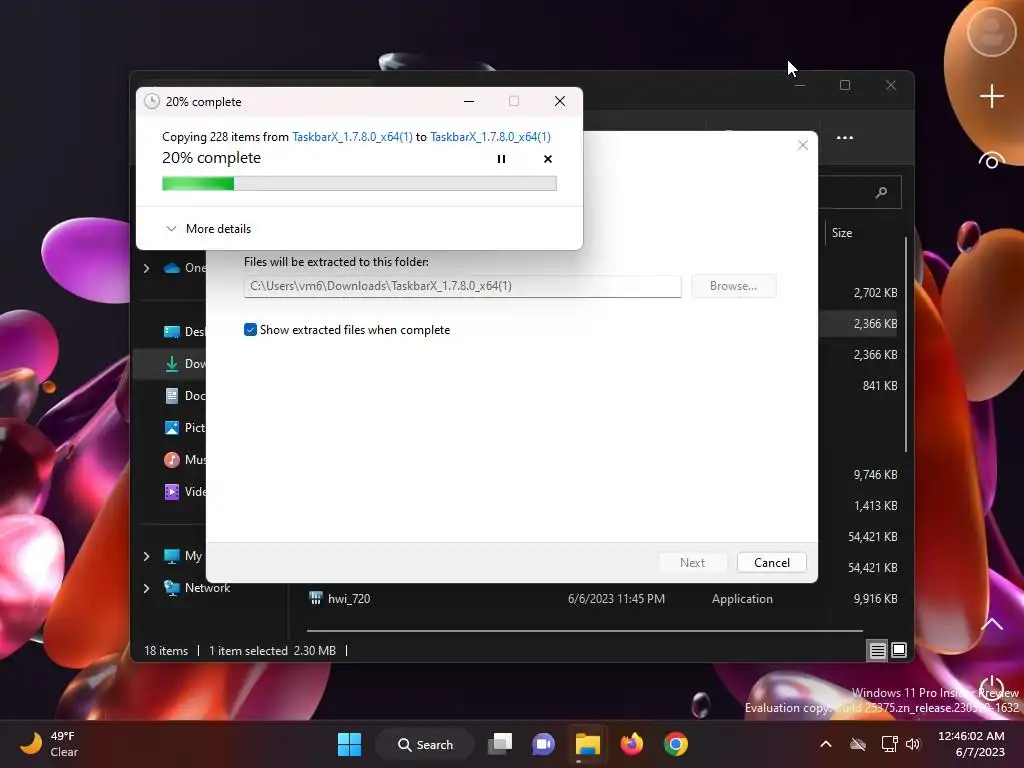Screen dimensions: 1024x768
Task: Open Documents in the sidebar
Action: coord(185,396)
